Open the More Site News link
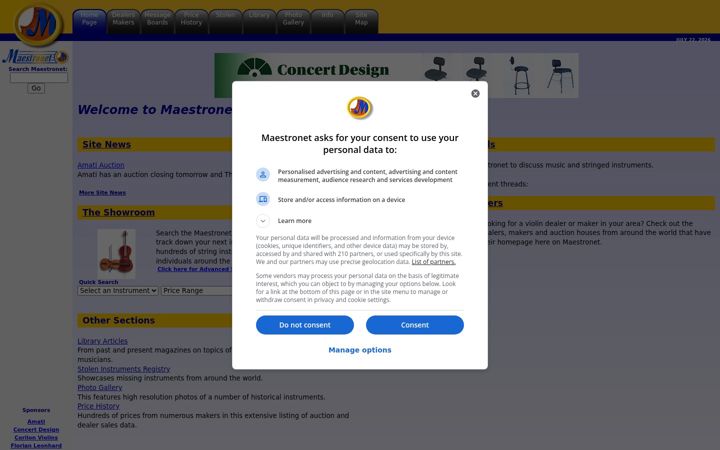The width and height of the screenshot is (720, 450). (x=102, y=192)
